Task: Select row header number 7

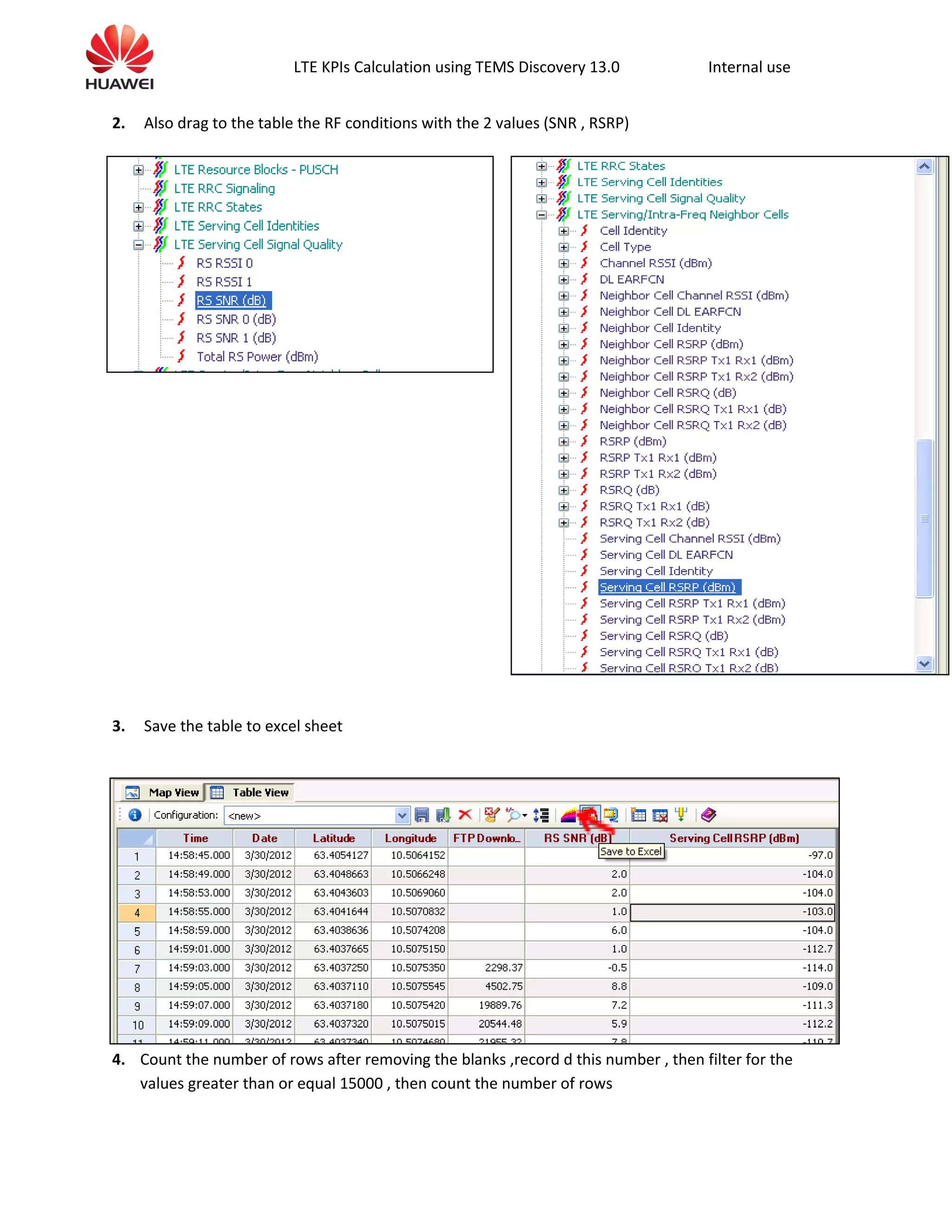Action: pos(137,968)
